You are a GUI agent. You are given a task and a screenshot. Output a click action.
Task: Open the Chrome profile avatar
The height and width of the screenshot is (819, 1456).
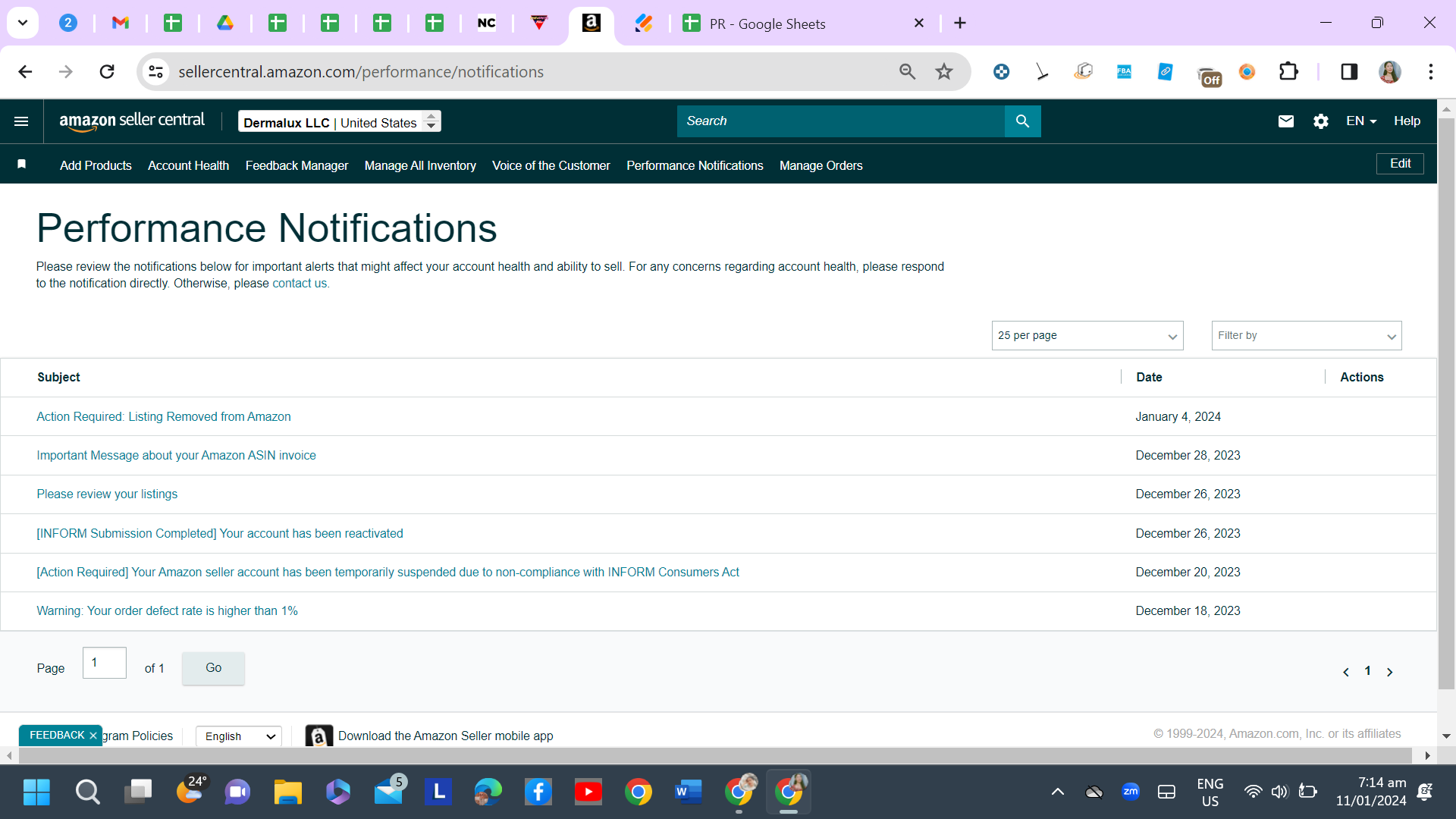[x=1389, y=71]
